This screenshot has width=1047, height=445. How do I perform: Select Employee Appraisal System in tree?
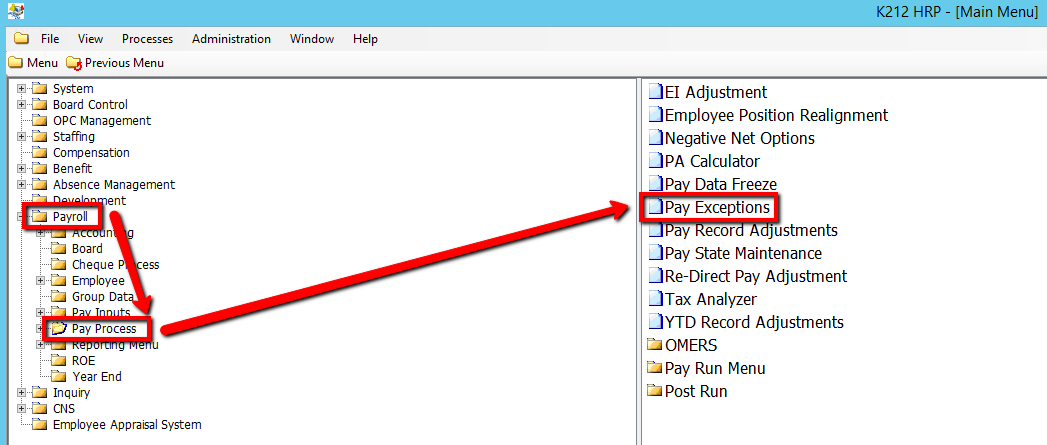[126, 425]
